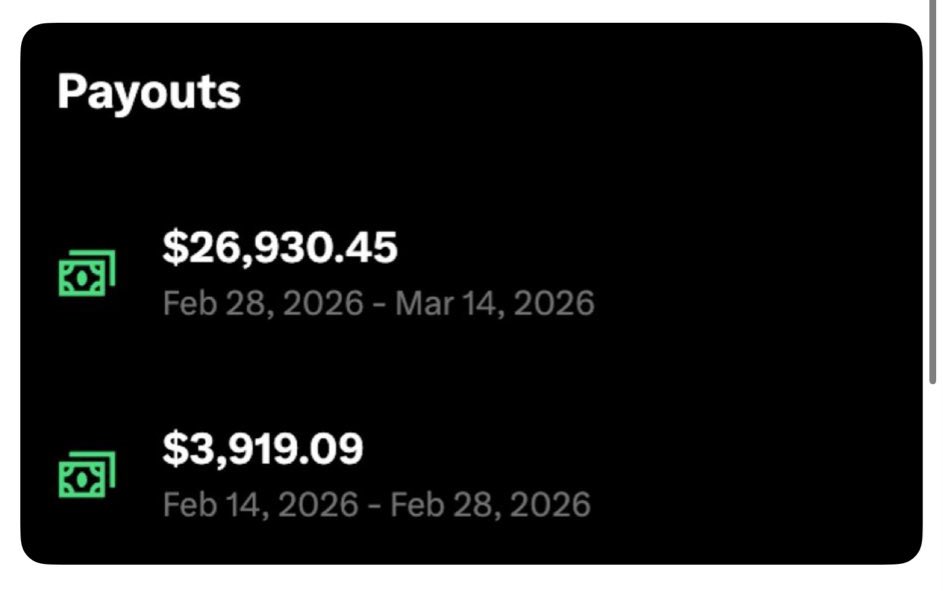This screenshot has height=591, width=943.
Task: Select the Feb 14, 2026 - Feb 28, 2026 date range
Action: coord(376,503)
